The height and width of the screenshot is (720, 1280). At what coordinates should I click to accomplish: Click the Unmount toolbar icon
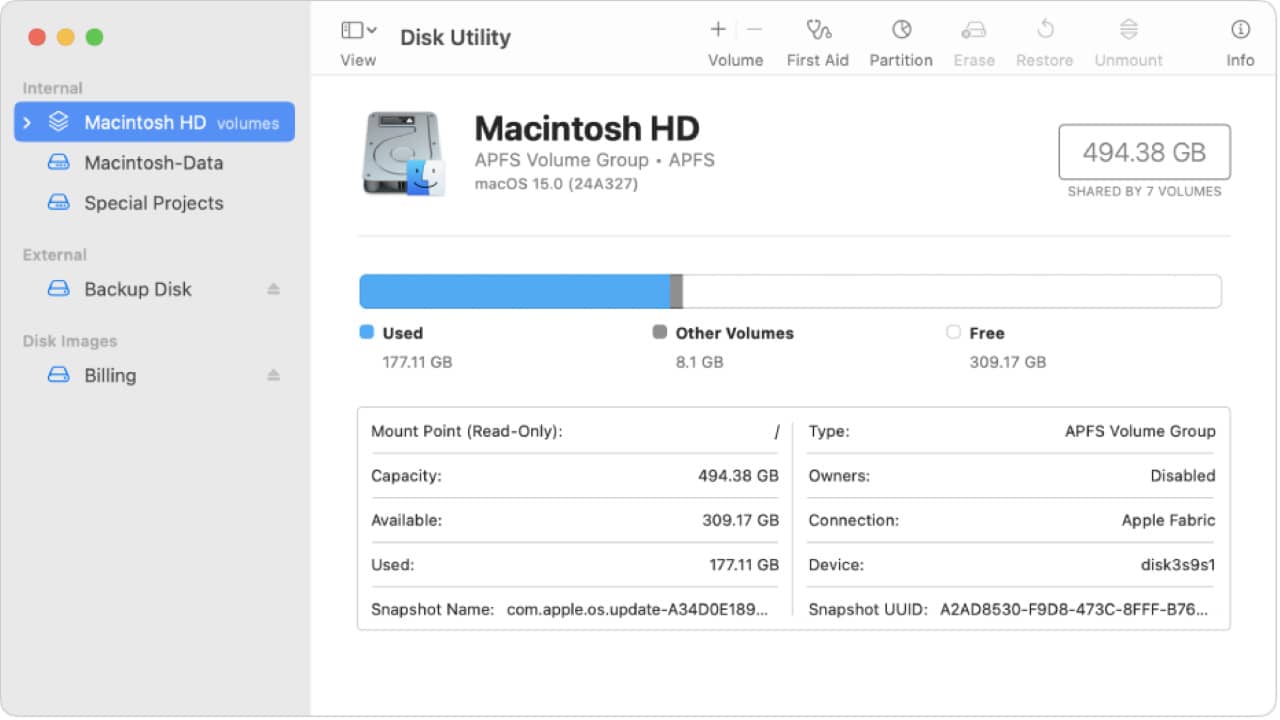(1128, 30)
